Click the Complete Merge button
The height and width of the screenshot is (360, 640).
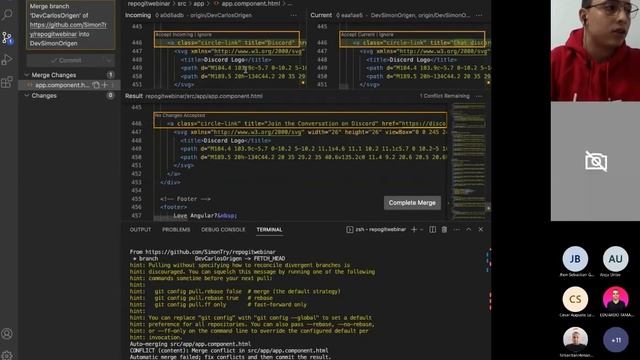[412, 203]
